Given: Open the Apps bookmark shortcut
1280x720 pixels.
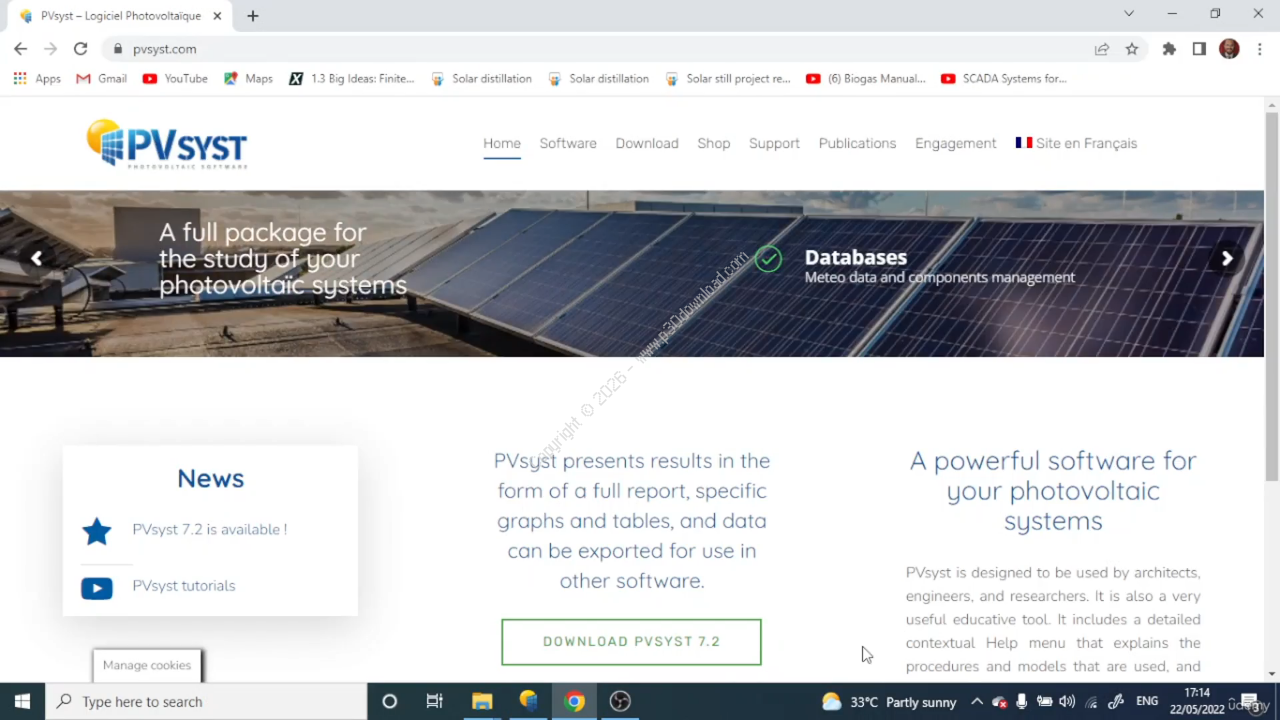Looking at the screenshot, I should click(x=37, y=79).
